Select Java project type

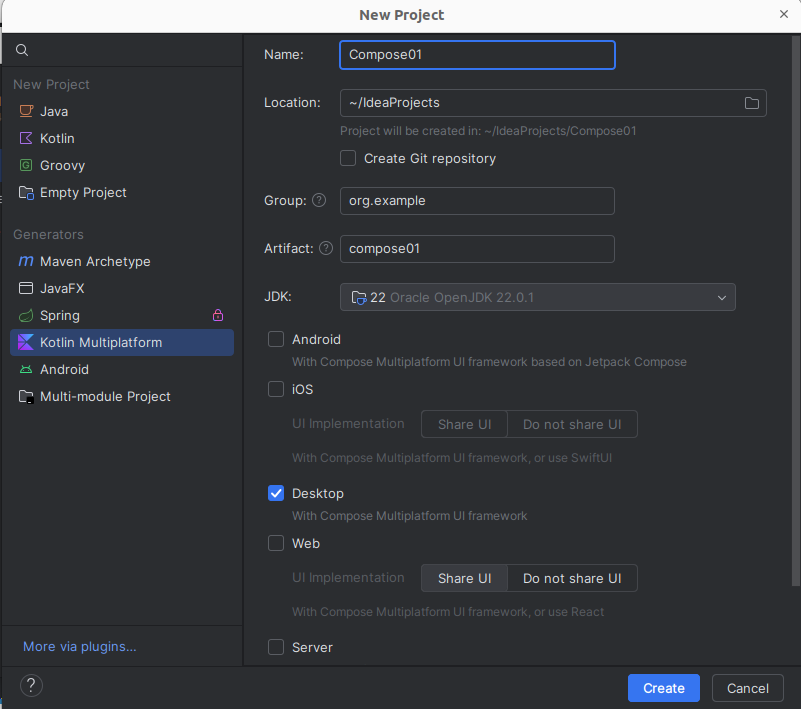[122, 111]
